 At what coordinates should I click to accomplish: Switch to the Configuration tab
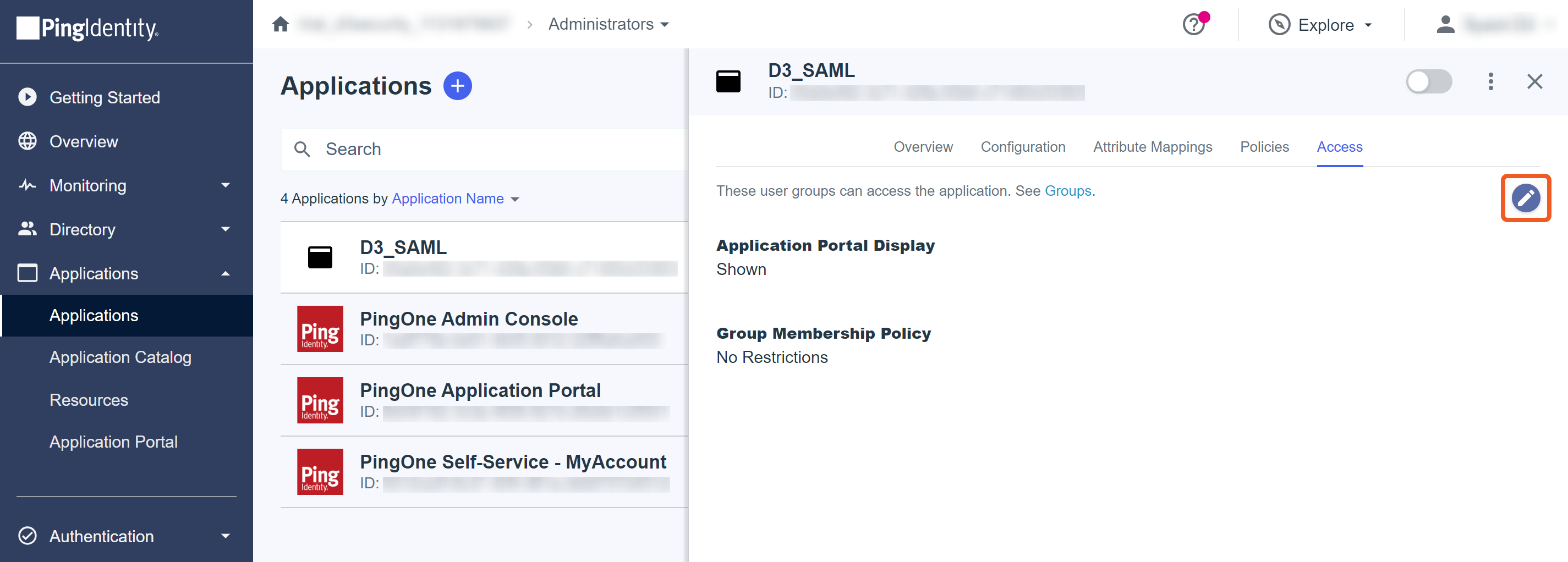(x=1023, y=147)
